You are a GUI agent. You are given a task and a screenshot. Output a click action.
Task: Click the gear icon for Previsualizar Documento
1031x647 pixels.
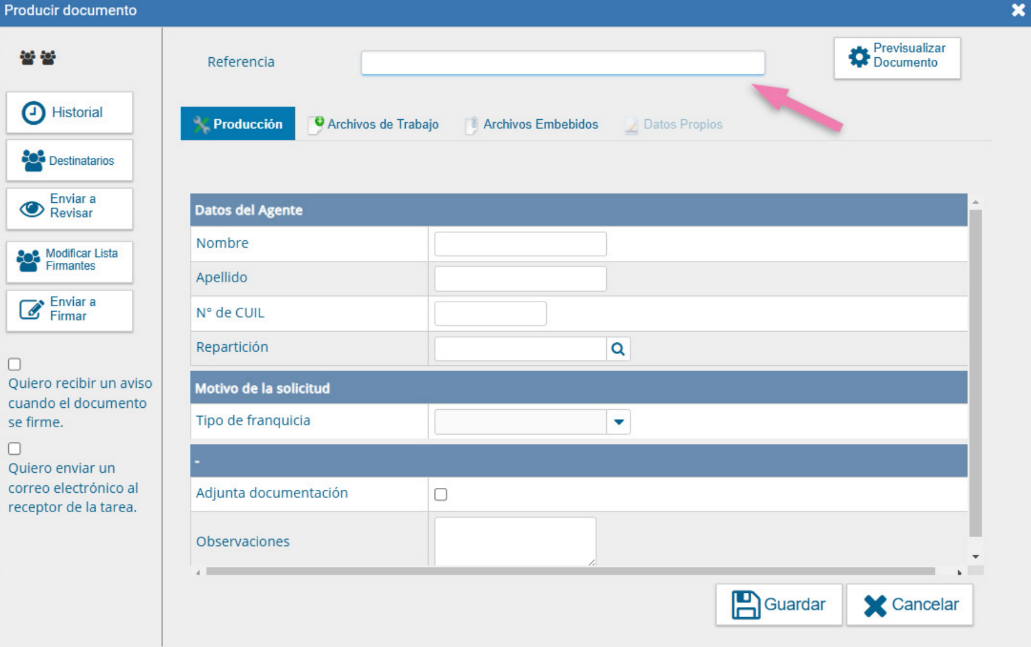point(858,57)
